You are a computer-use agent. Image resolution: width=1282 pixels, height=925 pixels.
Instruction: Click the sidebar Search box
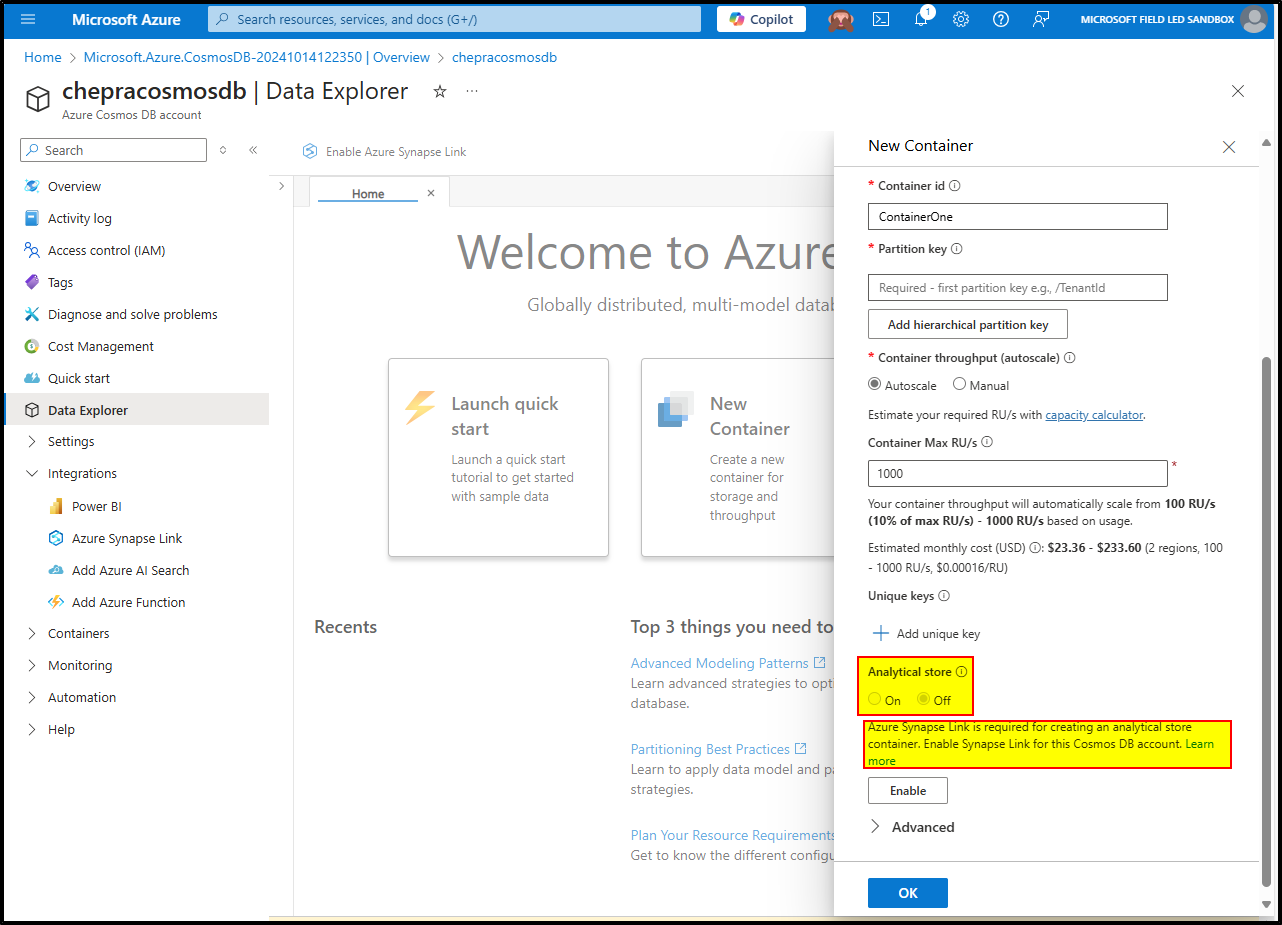(x=114, y=150)
